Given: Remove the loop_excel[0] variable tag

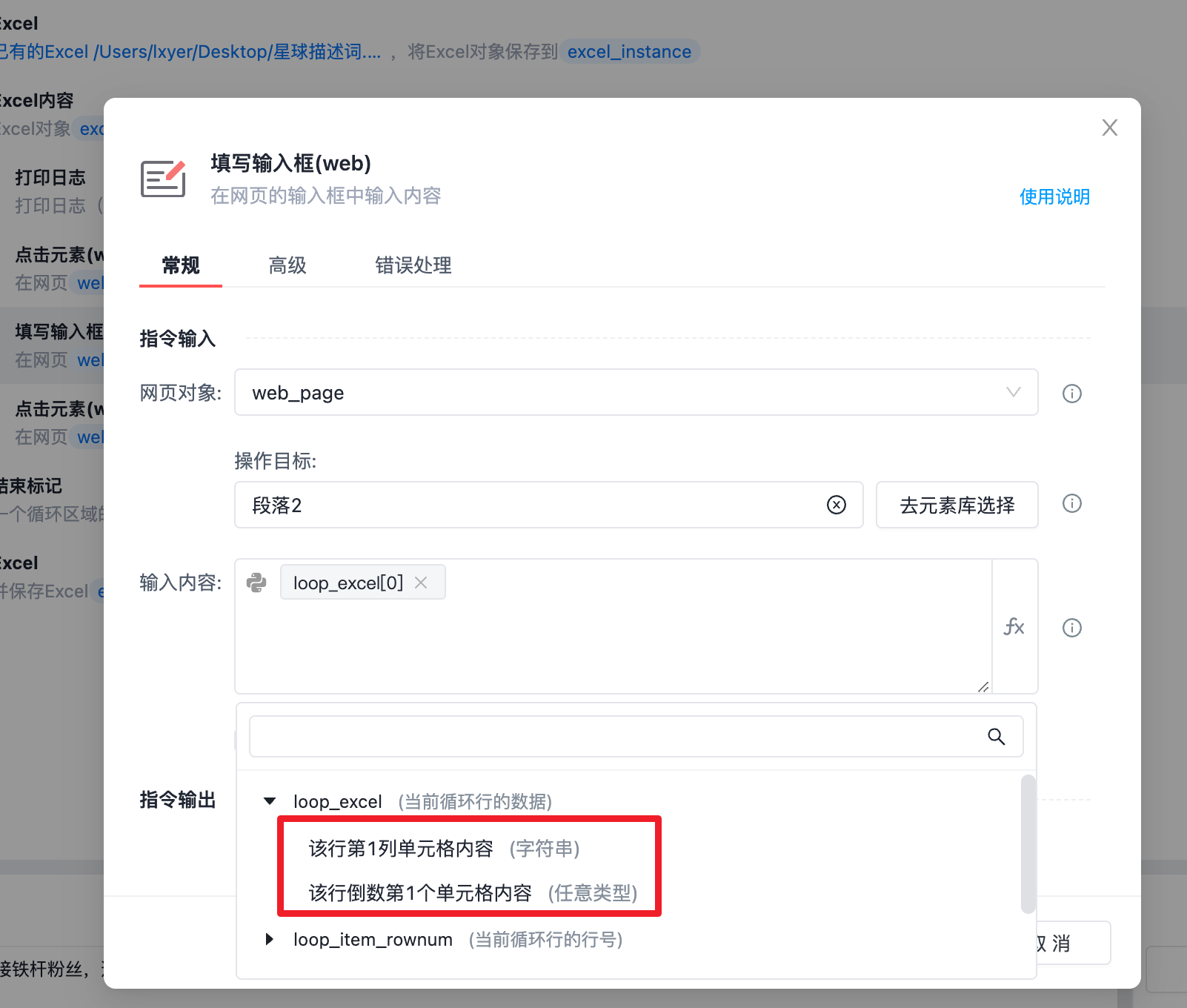Looking at the screenshot, I should (421, 583).
